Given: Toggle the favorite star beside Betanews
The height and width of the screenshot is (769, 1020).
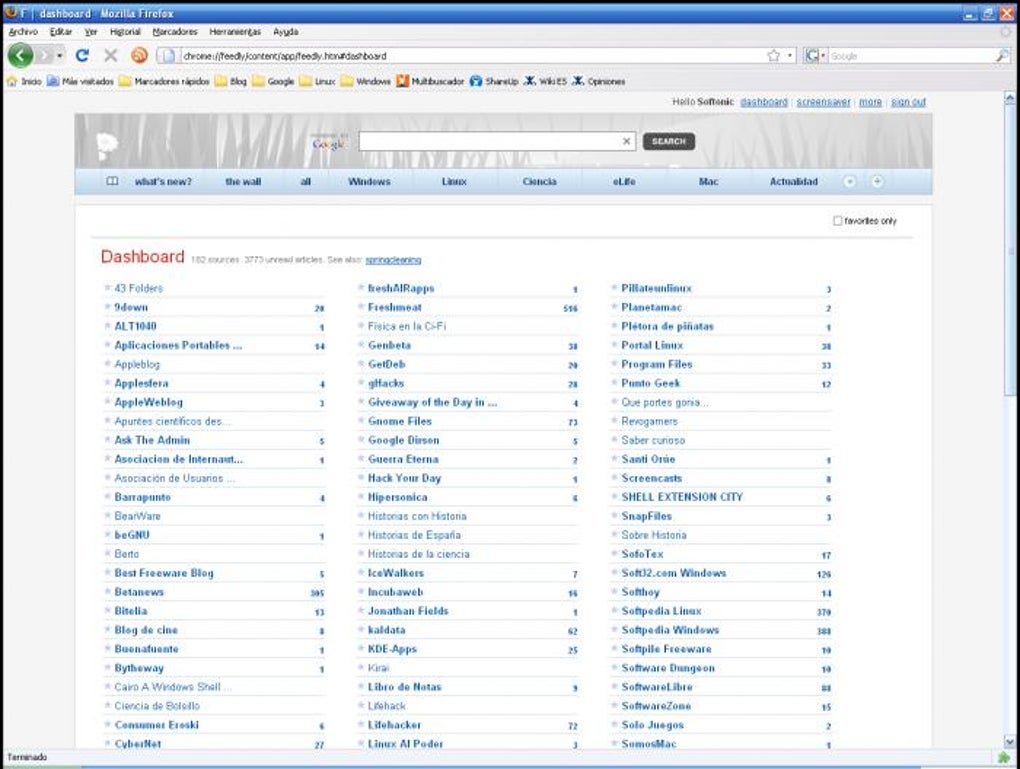Looking at the screenshot, I should (x=108, y=592).
